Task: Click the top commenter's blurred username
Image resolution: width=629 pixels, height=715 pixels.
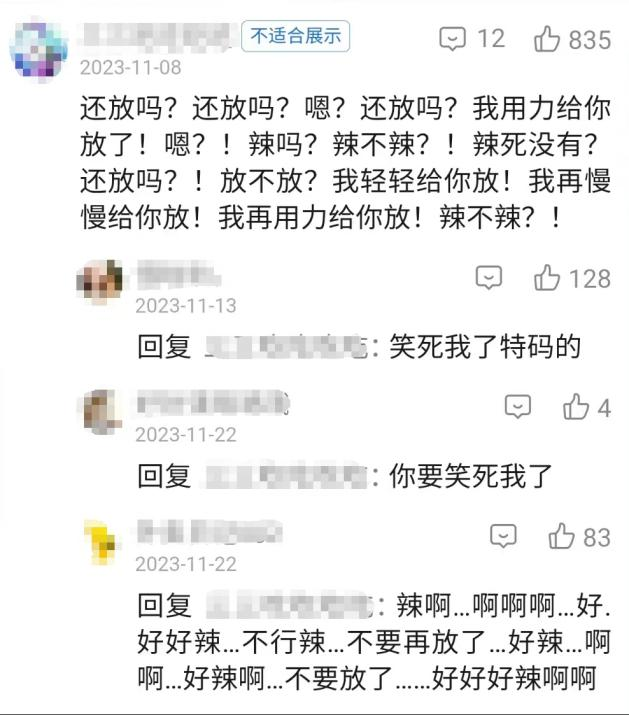Action: [158, 35]
